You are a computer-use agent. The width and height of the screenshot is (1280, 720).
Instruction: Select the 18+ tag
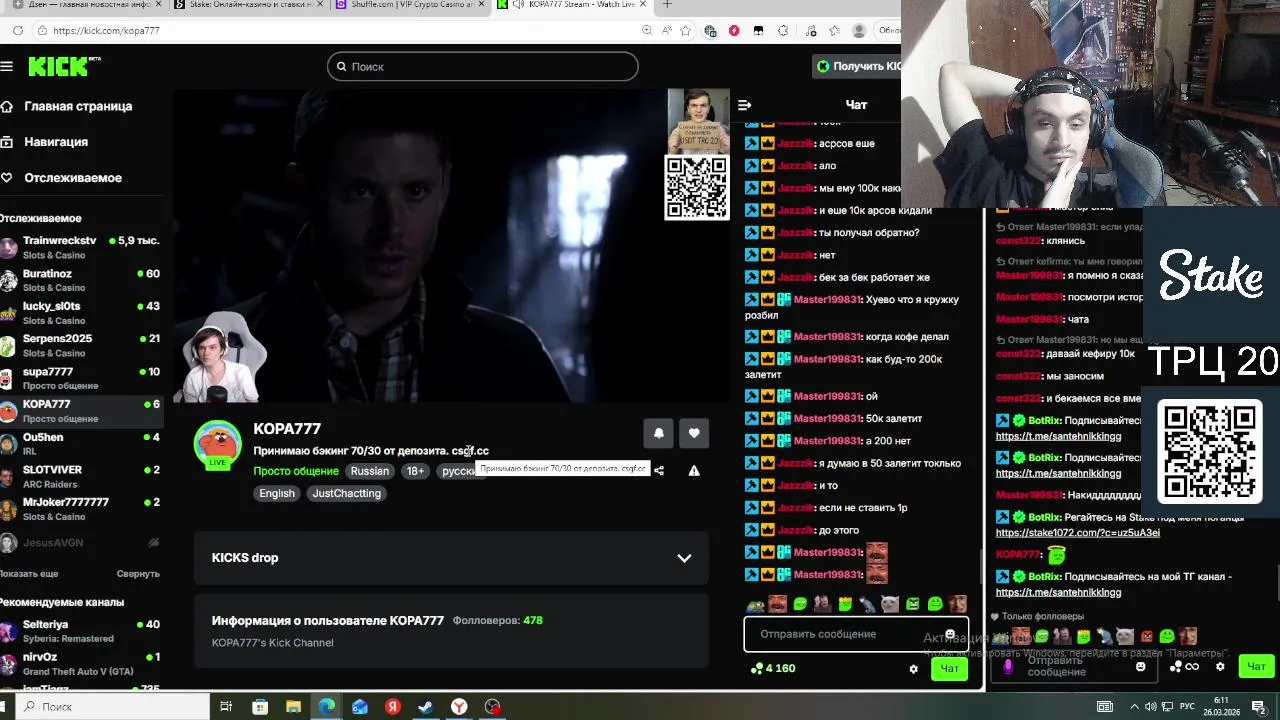[x=415, y=471]
